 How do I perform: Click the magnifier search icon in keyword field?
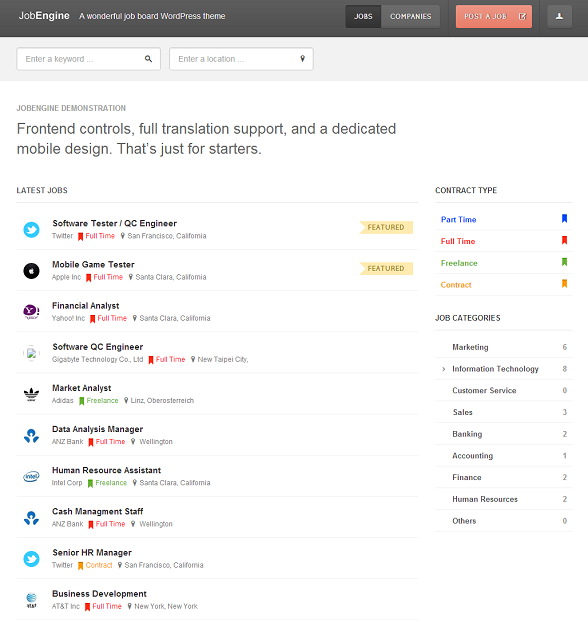point(148,59)
